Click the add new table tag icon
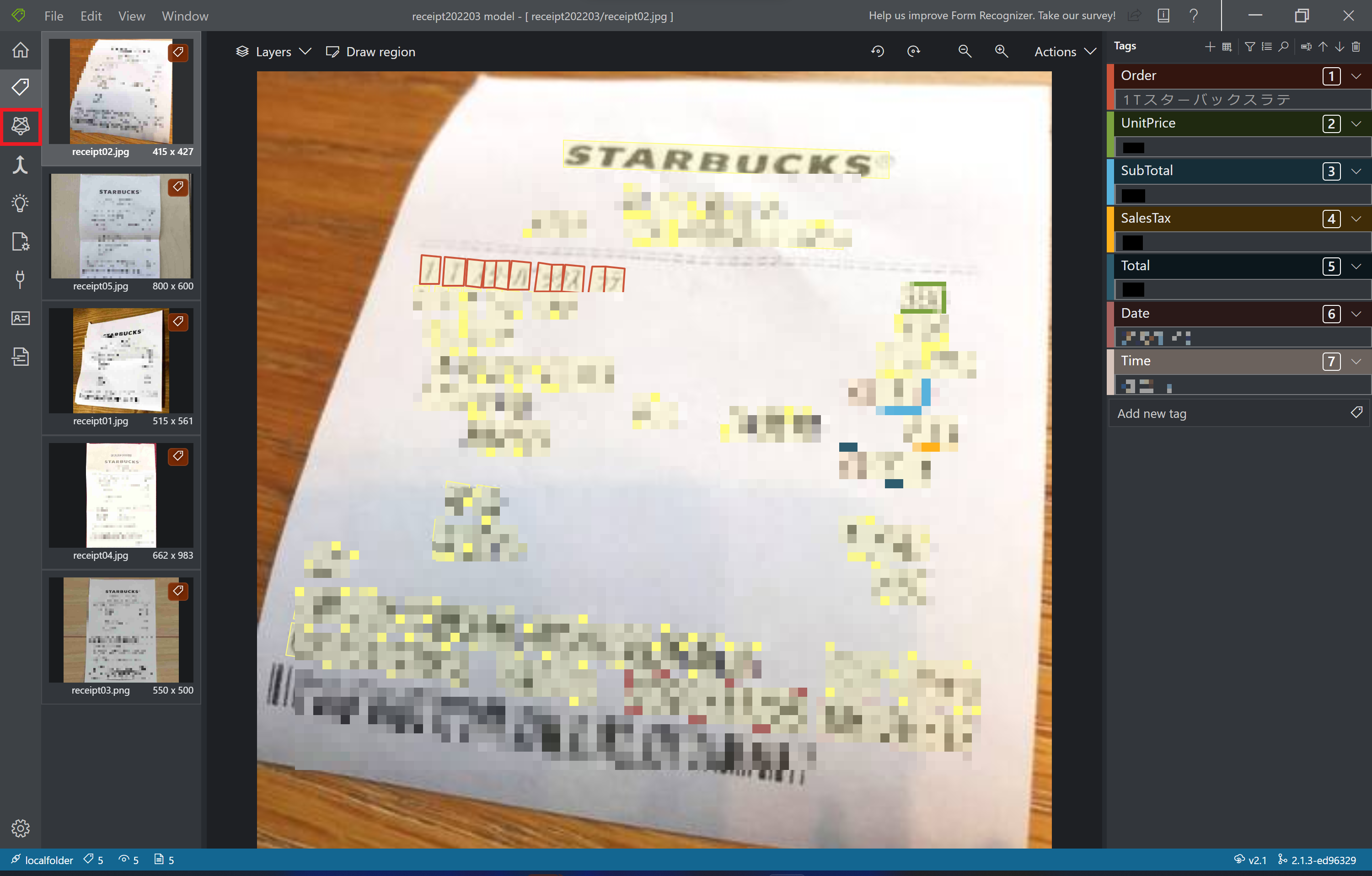The image size is (1372, 876). 1227,47
